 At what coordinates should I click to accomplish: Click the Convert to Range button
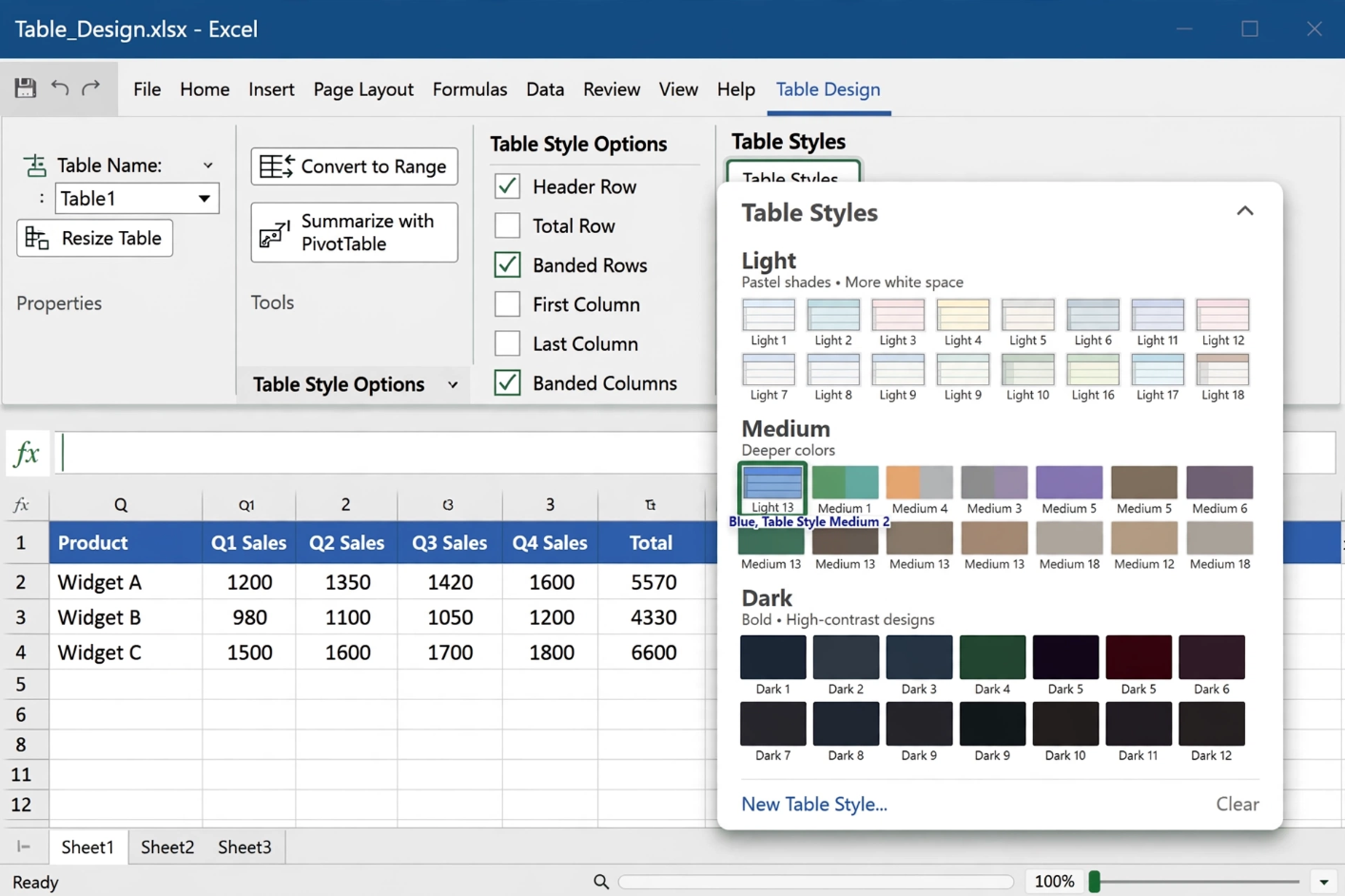click(x=355, y=166)
